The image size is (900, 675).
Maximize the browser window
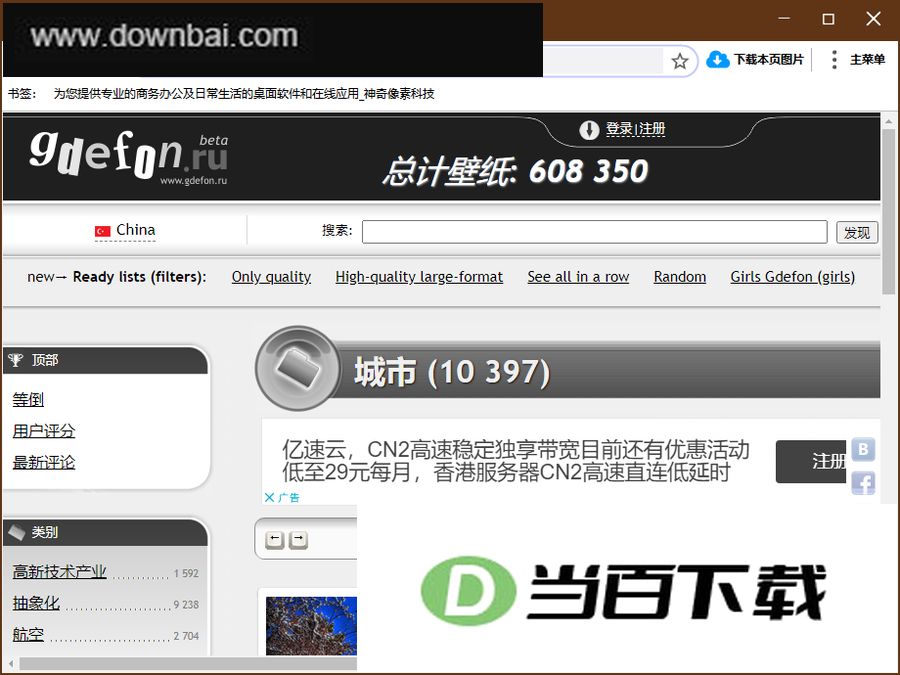click(828, 19)
